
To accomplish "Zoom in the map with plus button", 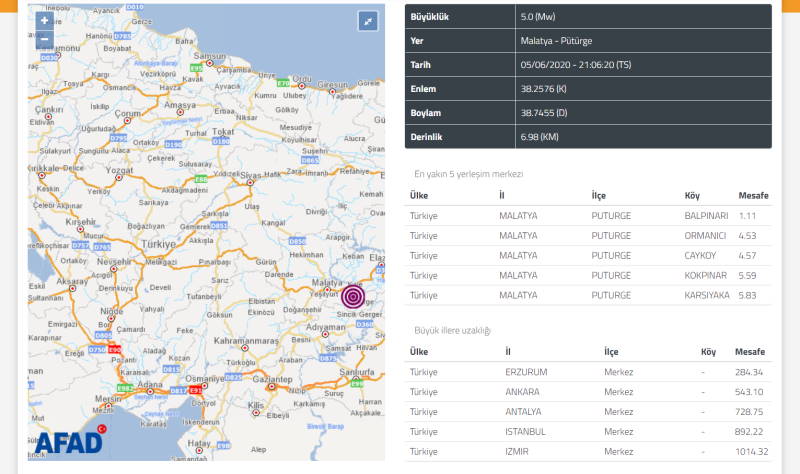I will pos(44,20).
